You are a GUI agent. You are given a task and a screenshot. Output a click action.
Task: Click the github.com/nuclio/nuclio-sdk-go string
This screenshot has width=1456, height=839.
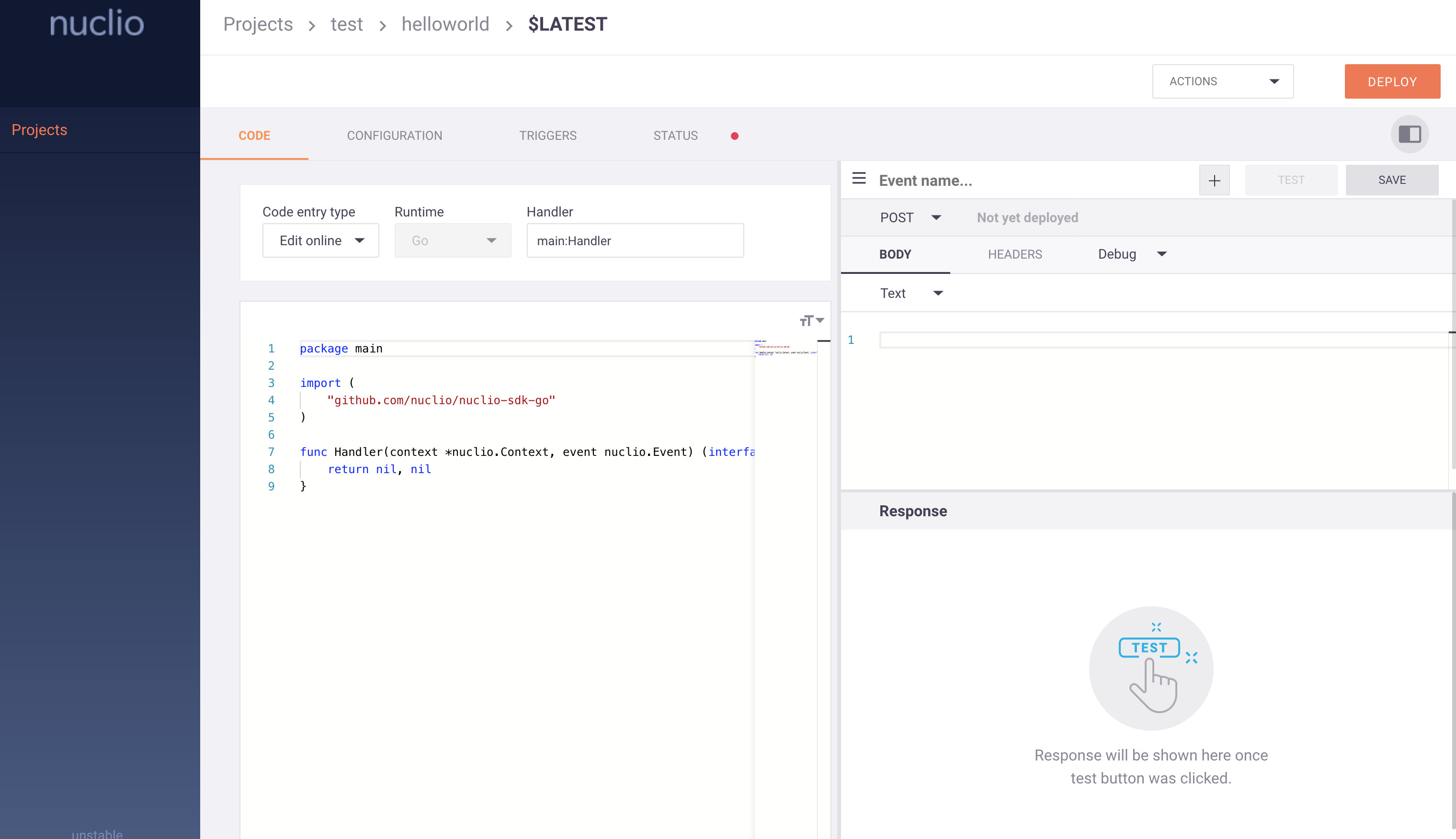point(441,400)
